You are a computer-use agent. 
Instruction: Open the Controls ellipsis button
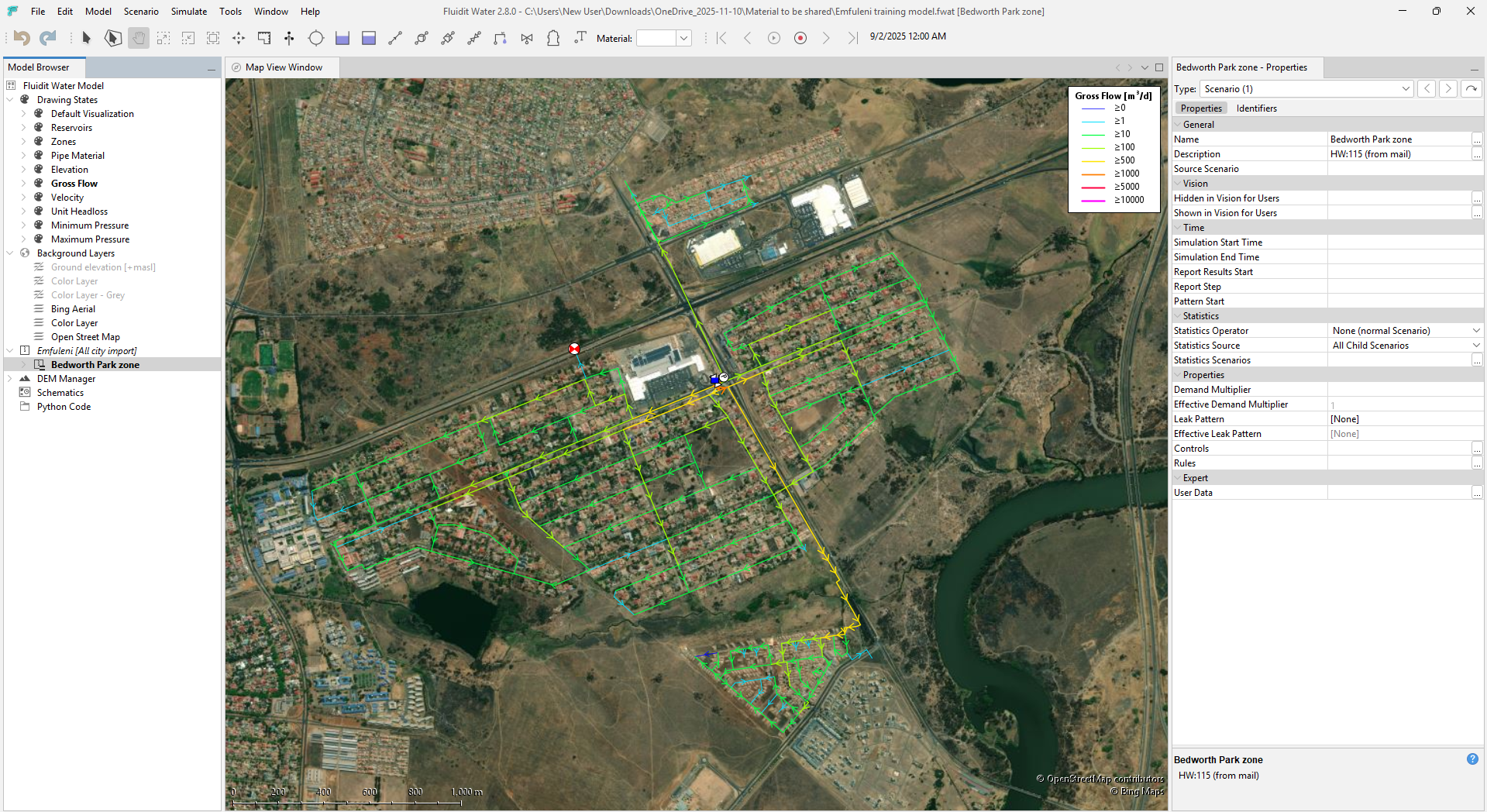coord(1477,449)
